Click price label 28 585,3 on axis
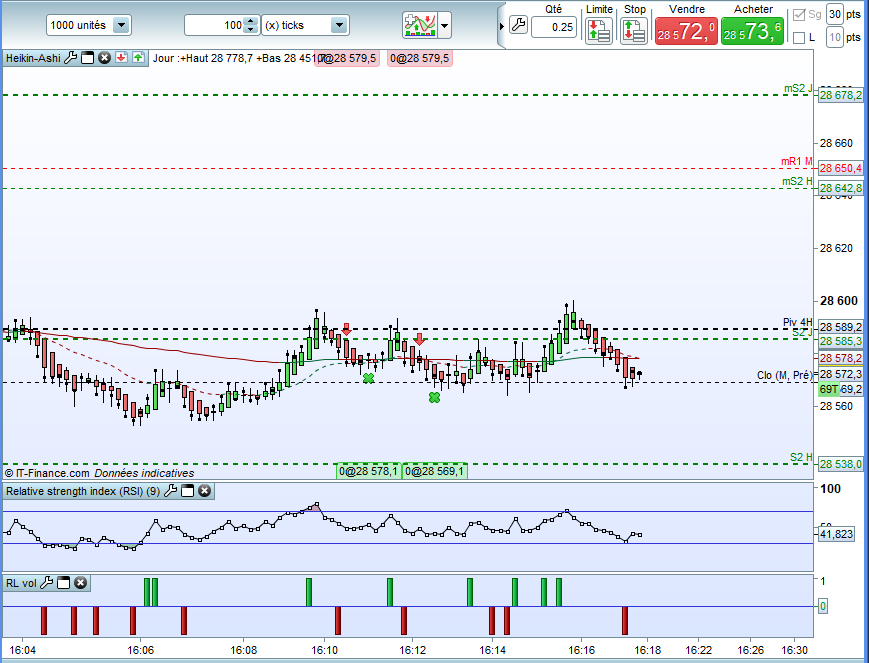869x663 pixels. click(841, 341)
